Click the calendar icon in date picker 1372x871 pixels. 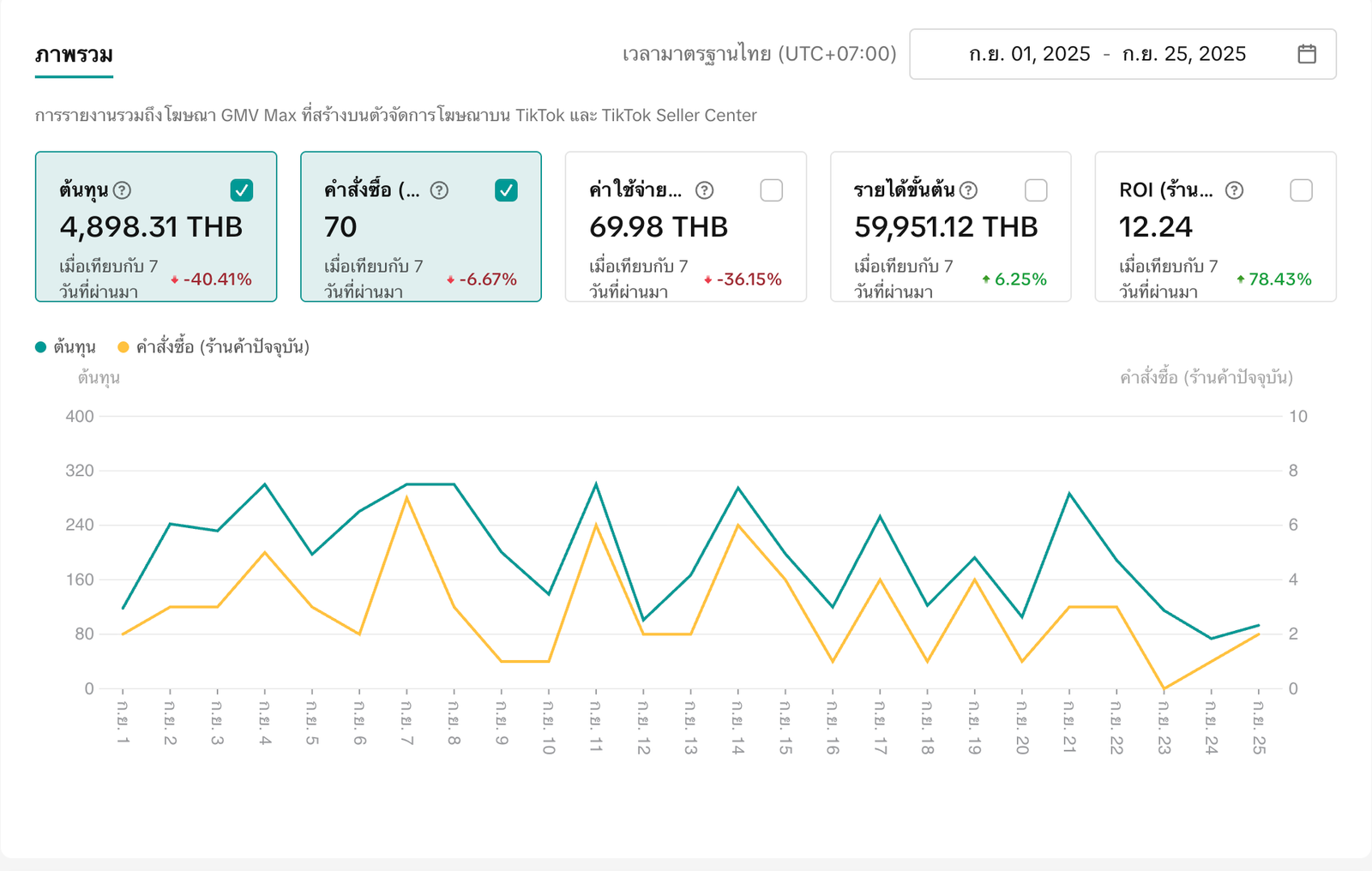point(1307,54)
